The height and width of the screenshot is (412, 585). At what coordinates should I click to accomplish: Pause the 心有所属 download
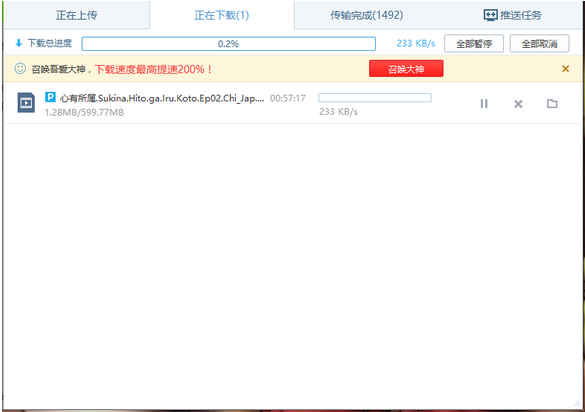[484, 103]
